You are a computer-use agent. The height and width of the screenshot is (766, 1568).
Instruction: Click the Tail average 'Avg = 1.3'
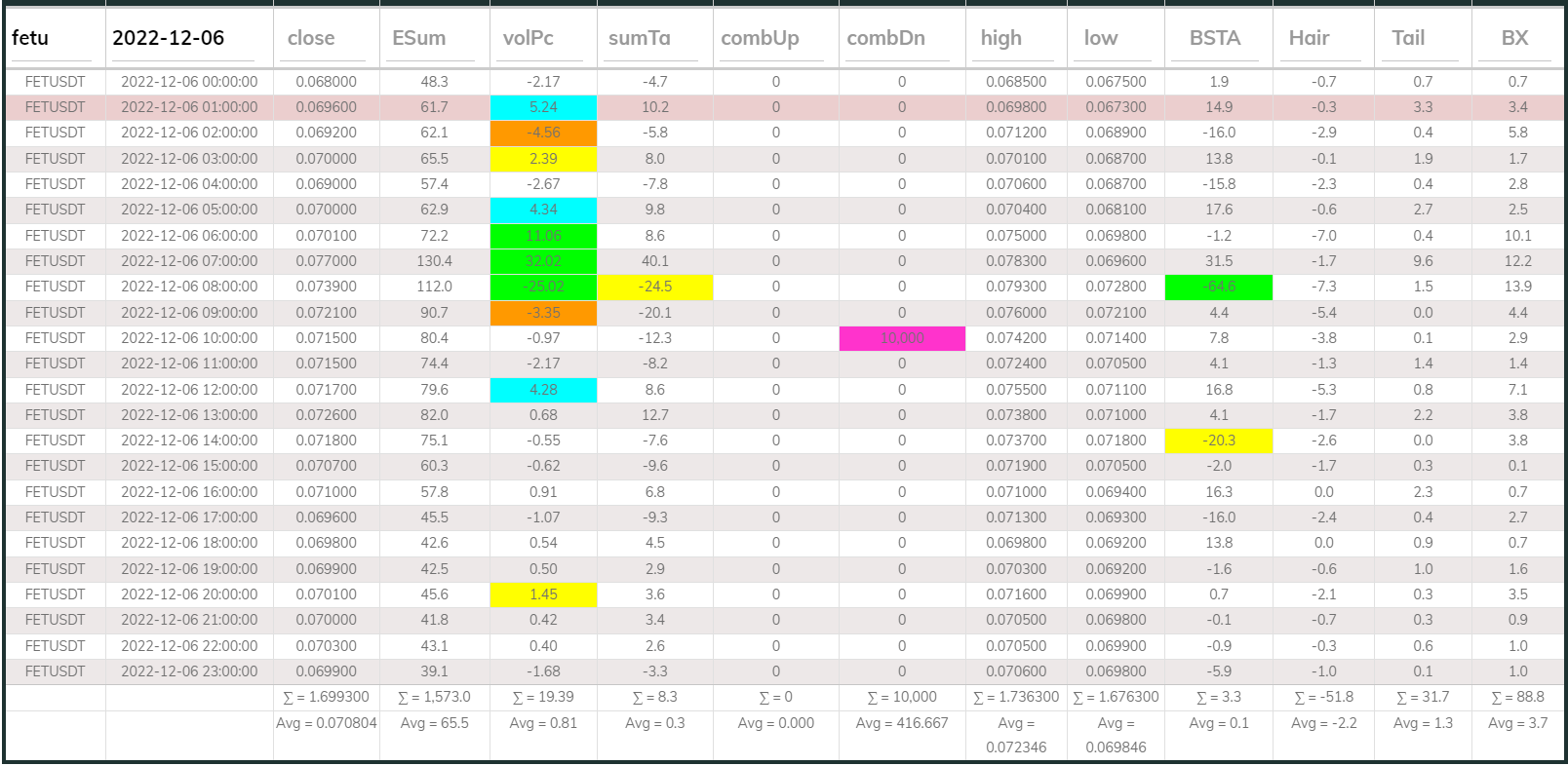tap(1423, 723)
